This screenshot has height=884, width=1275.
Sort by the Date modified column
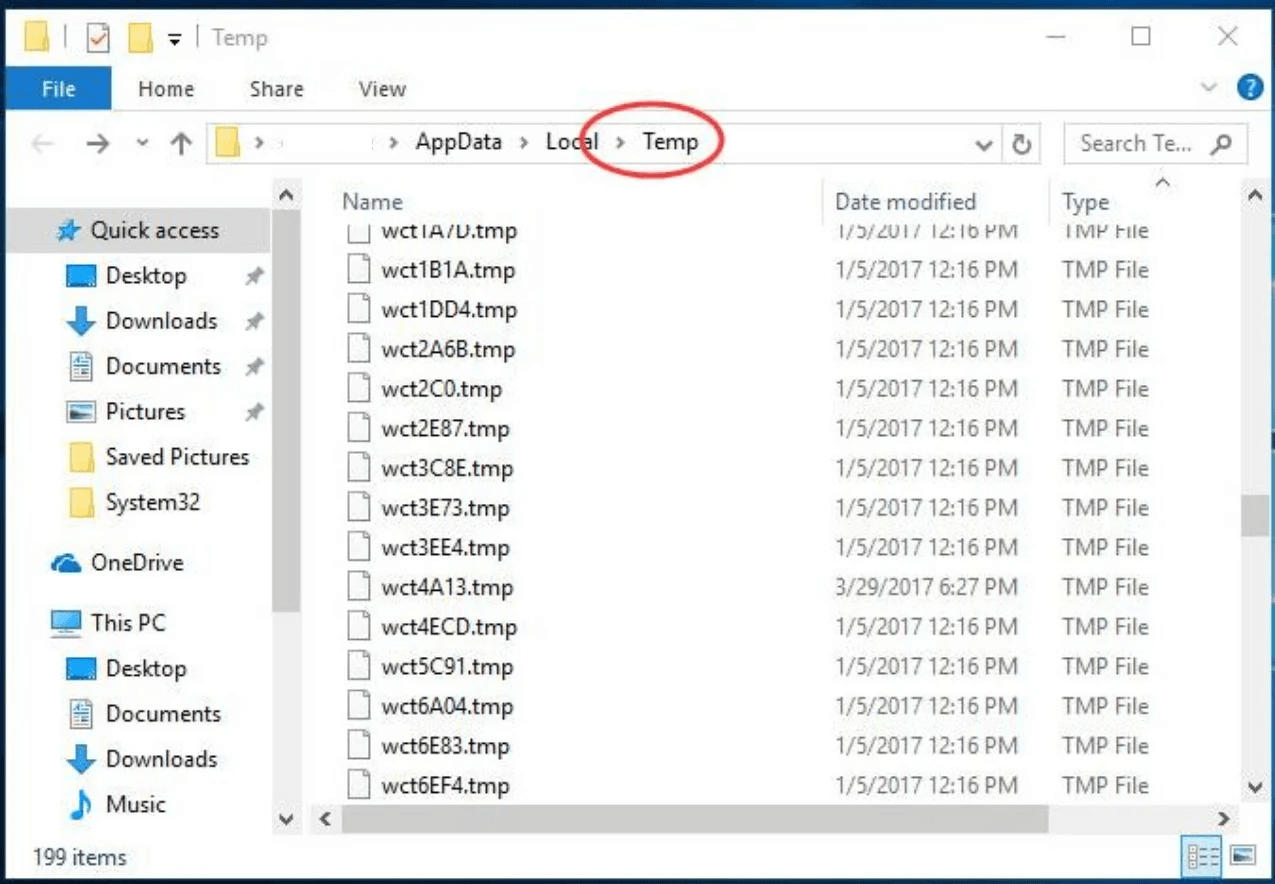(x=905, y=202)
